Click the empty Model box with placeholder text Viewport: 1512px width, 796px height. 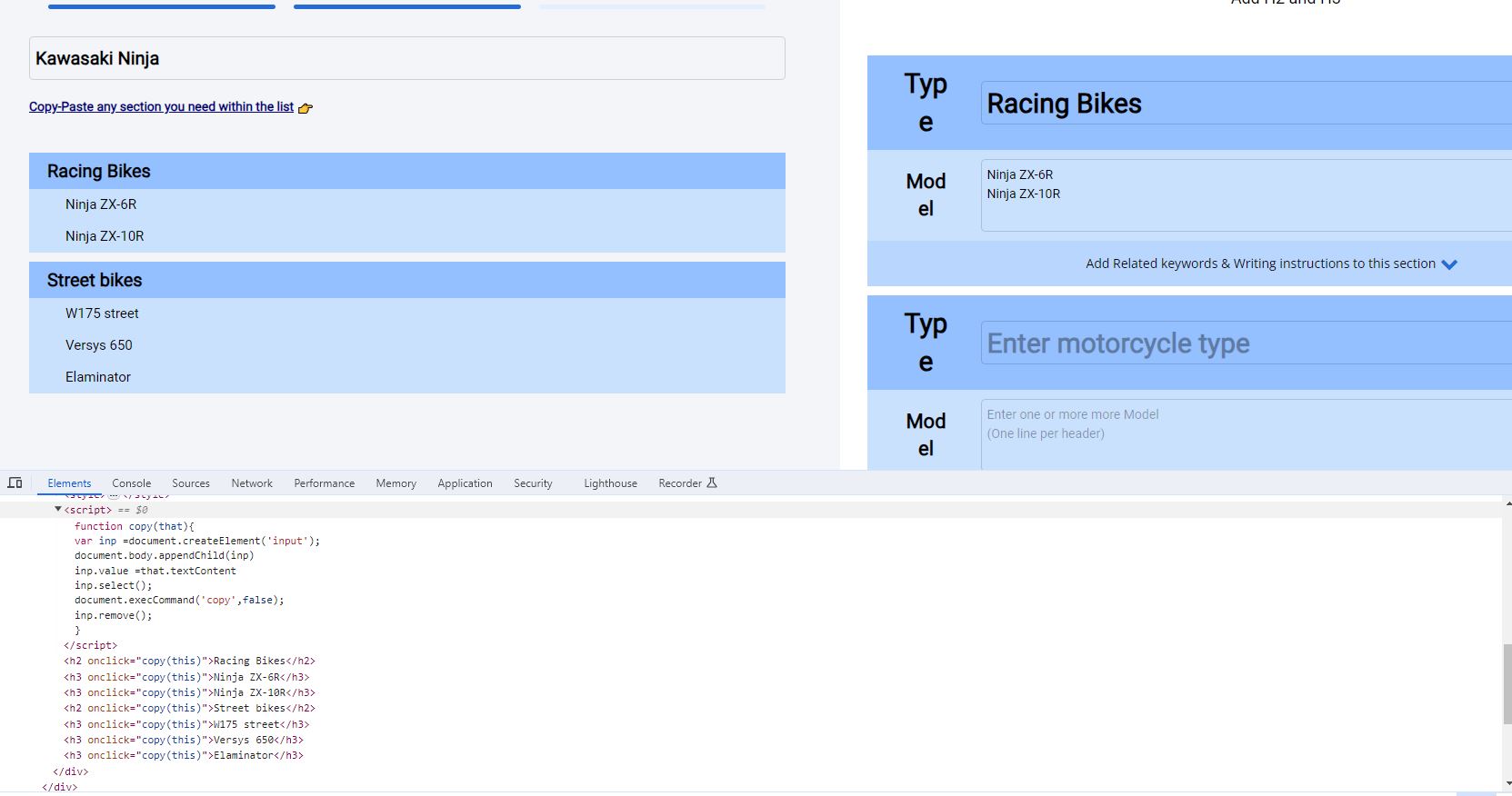tap(1246, 434)
